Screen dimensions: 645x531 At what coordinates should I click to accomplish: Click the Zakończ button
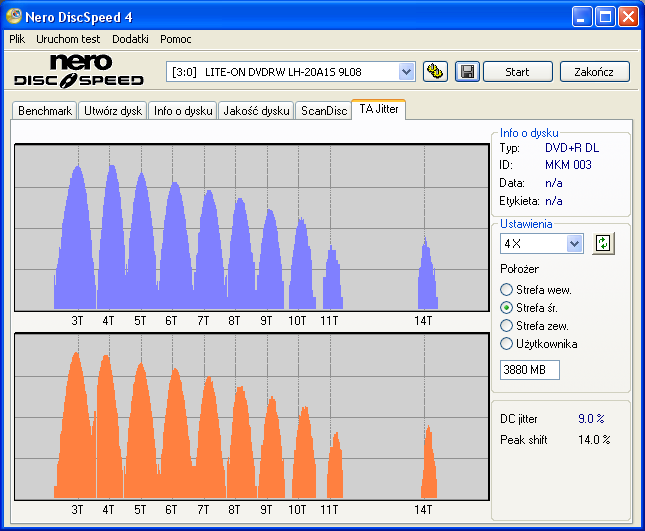pos(594,72)
